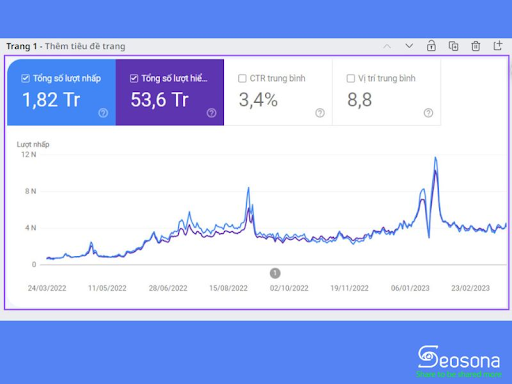This screenshot has height=384, width=512.
Task: Click the page lock icon
Action: [431, 46]
